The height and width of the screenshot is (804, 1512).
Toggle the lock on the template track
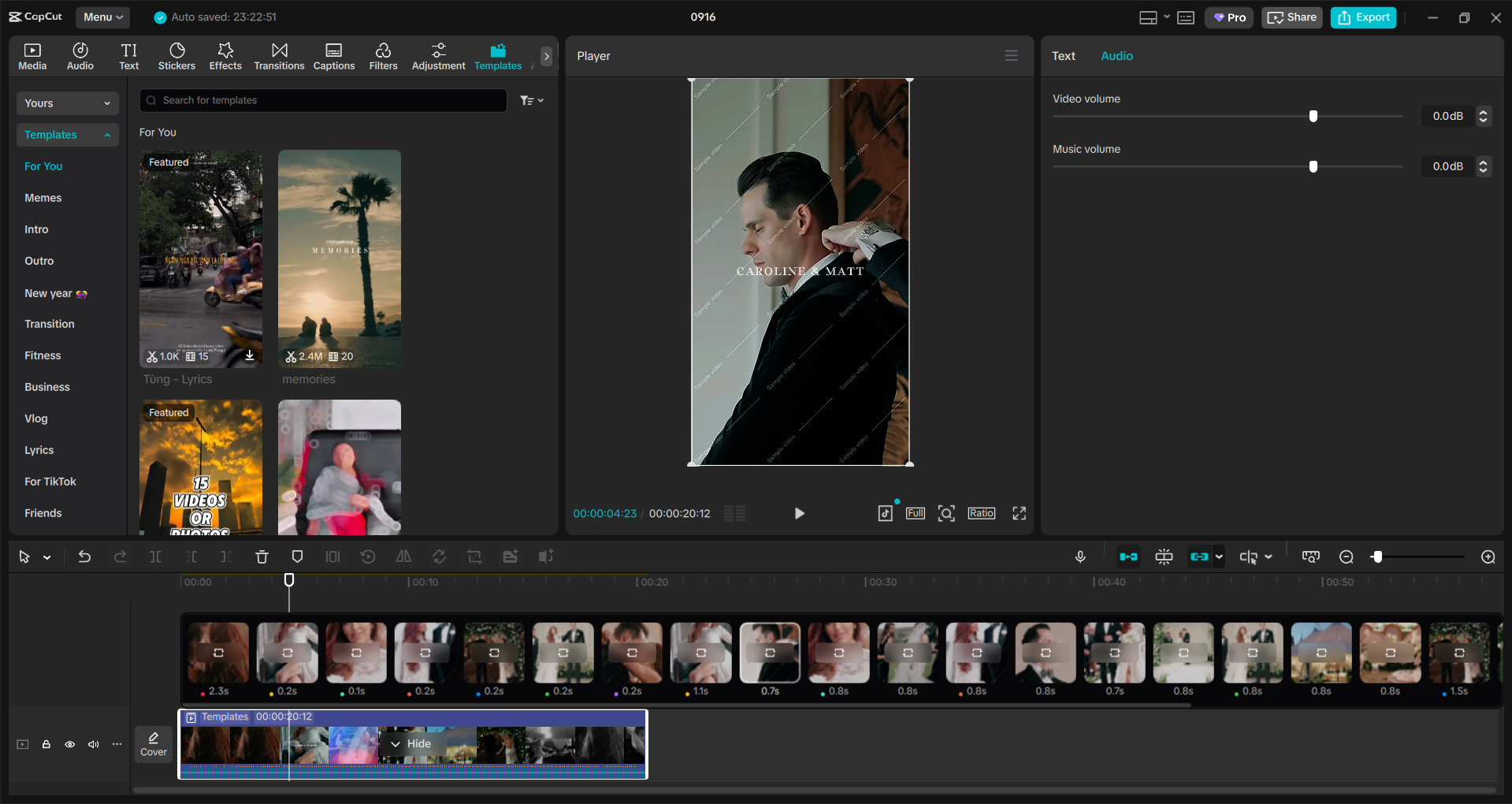point(46,744)
